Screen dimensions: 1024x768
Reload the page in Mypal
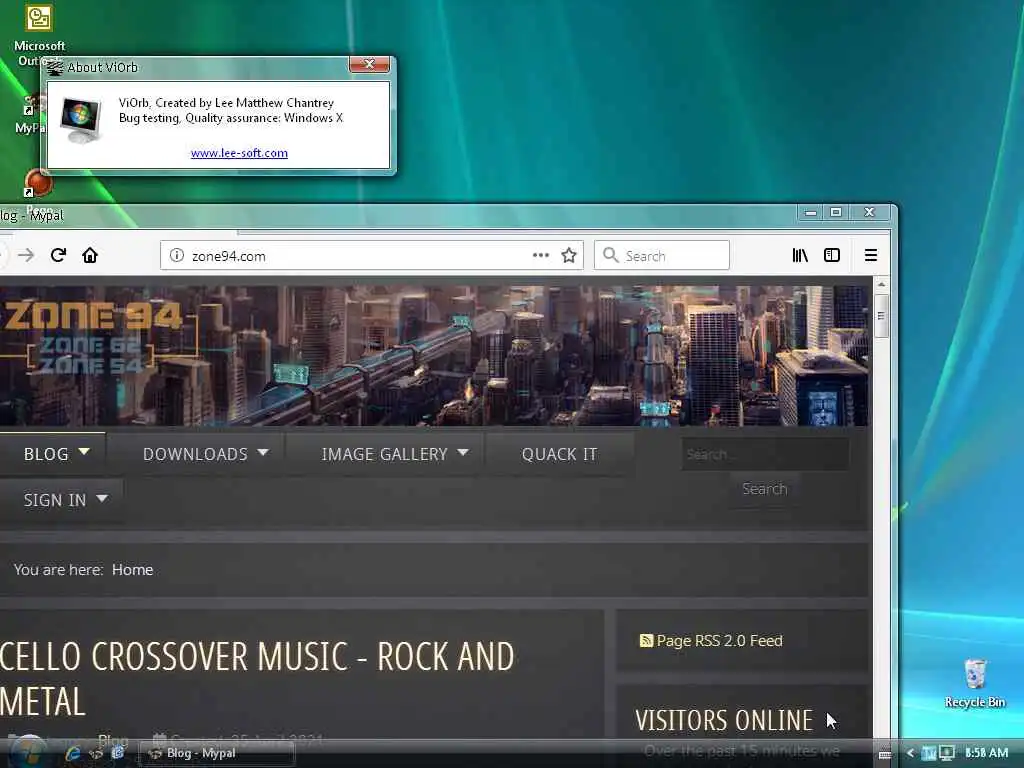(58, 255)
